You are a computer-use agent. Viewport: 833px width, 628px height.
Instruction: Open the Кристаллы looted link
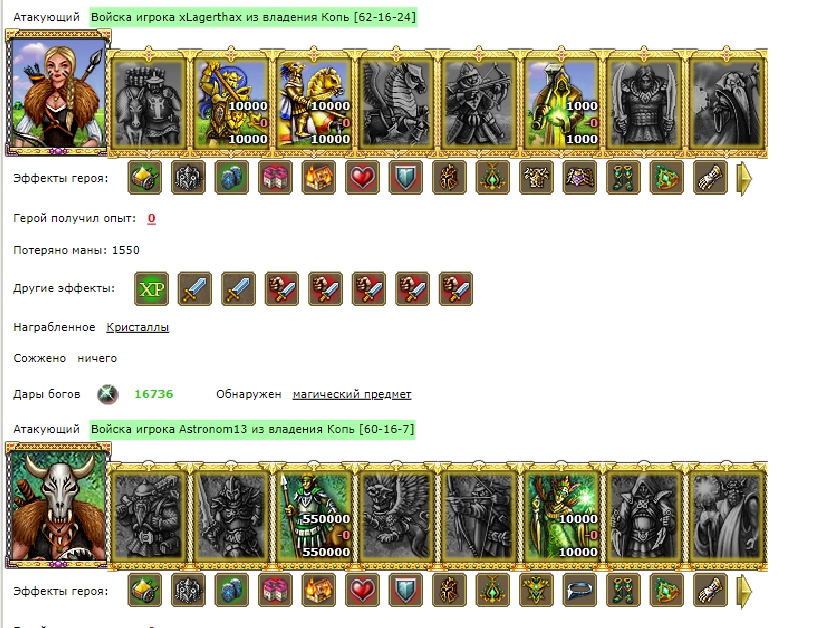pyautogui.click(x=138, y=327)
